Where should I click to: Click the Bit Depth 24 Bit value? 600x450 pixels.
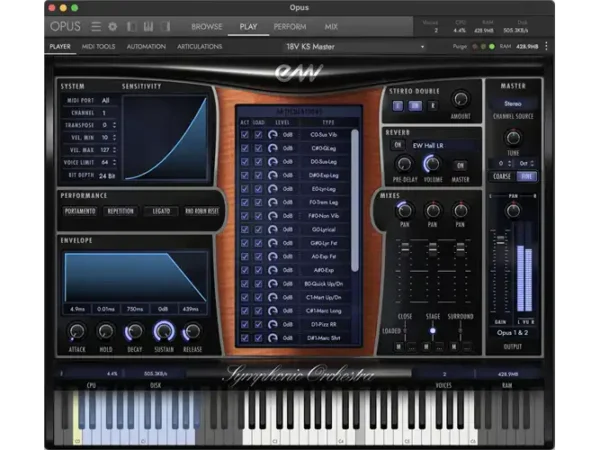[107, 176]
